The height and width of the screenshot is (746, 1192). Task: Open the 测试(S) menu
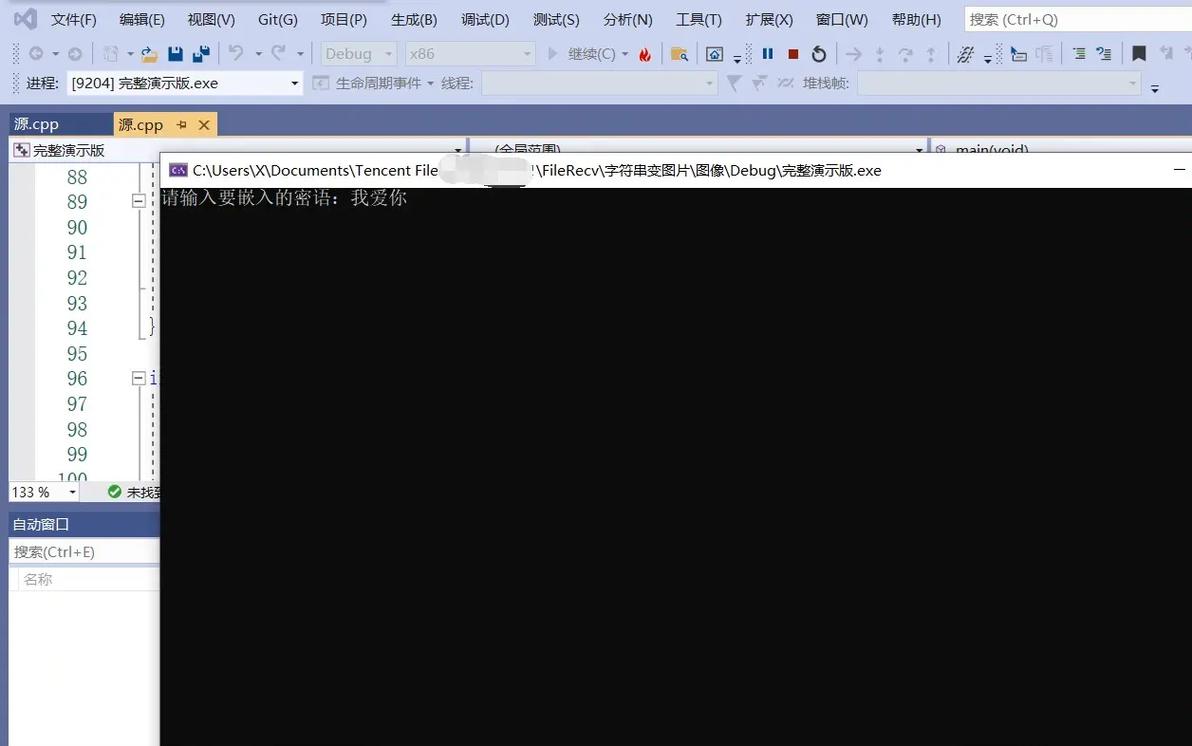click(x=556, y=20)
